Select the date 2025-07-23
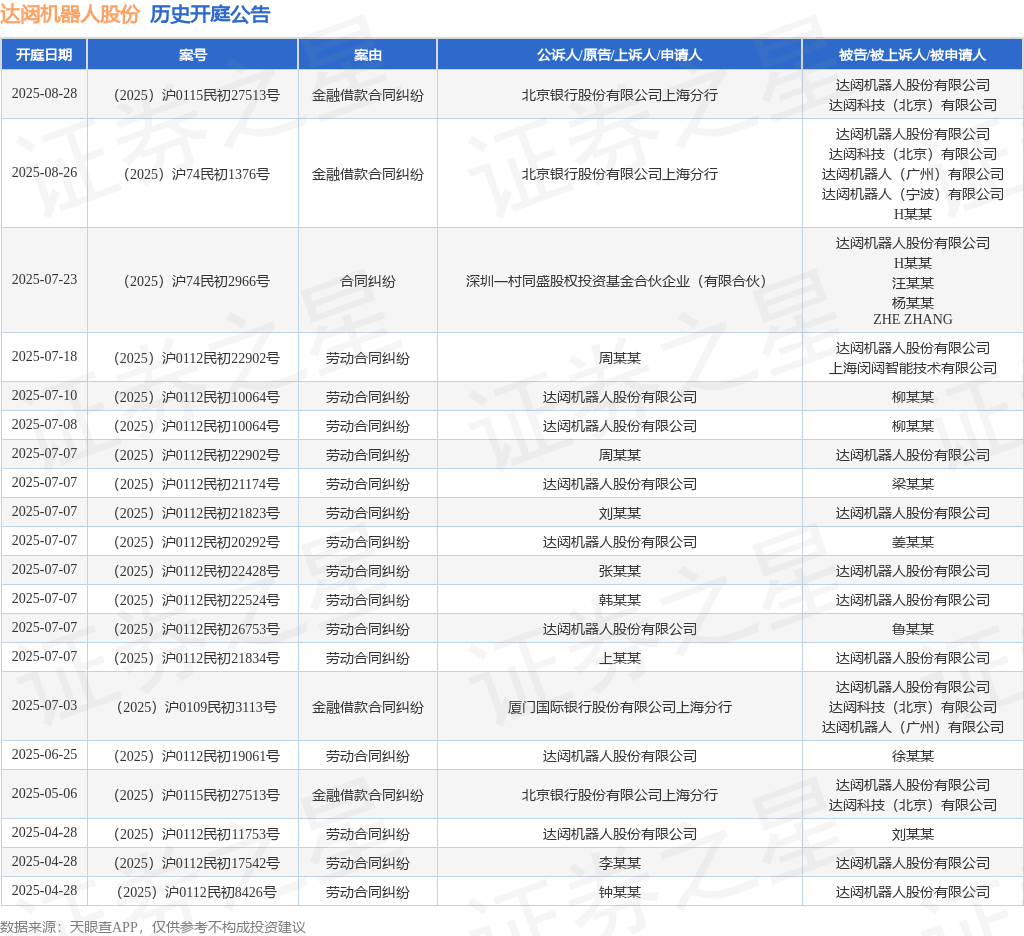The height and width of the screenshot is (936, 1024). click(x=44, y=280)
